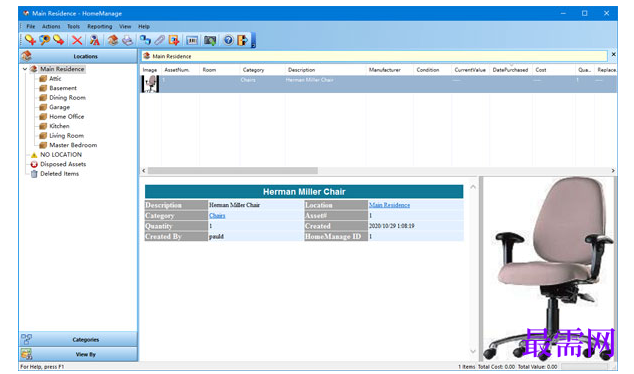Click the Print toolbar icon
The image size is (634, 374).
127,40
